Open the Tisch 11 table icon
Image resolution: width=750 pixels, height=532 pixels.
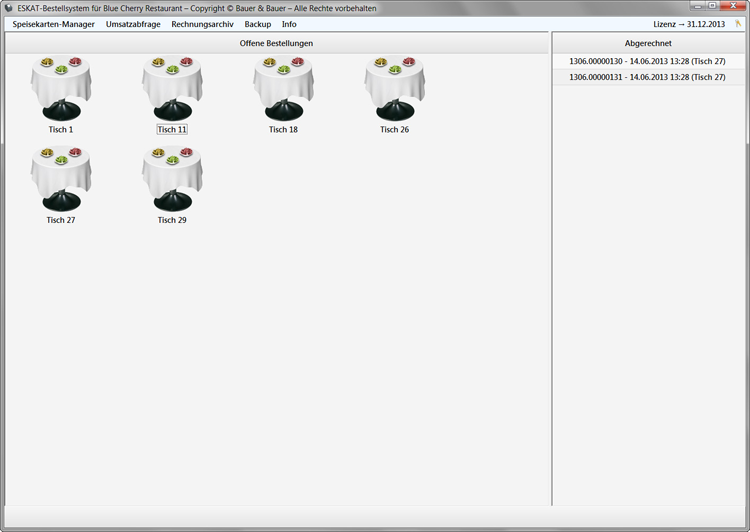tap(172, 89)
